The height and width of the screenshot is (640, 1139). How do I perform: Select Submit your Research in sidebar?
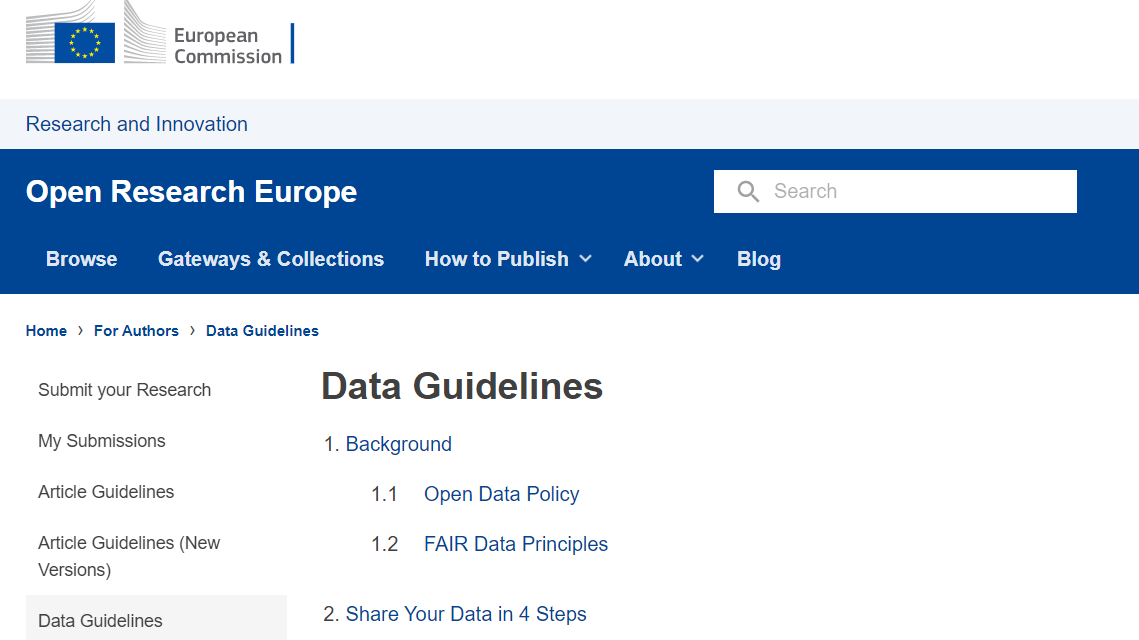click(125, 390)
